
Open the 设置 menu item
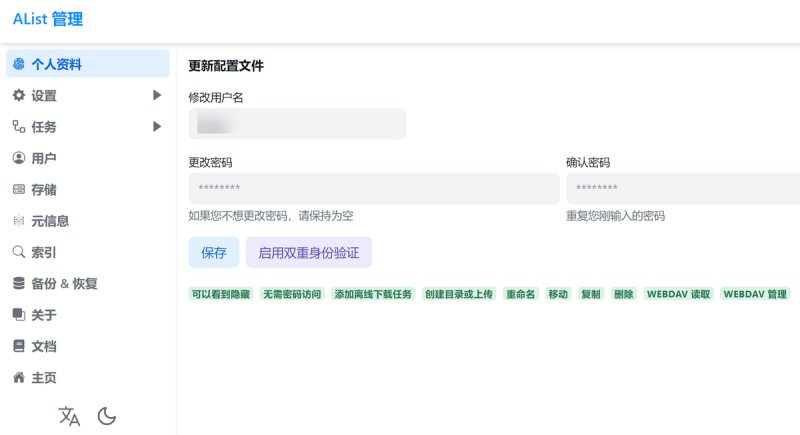(x=88, y=95)
